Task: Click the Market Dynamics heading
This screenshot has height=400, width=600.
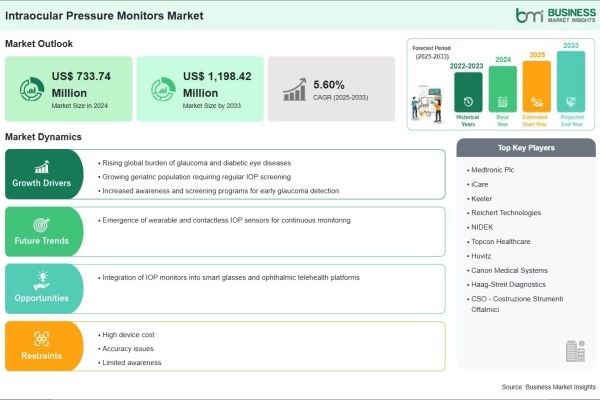Action: click(43, 137)
